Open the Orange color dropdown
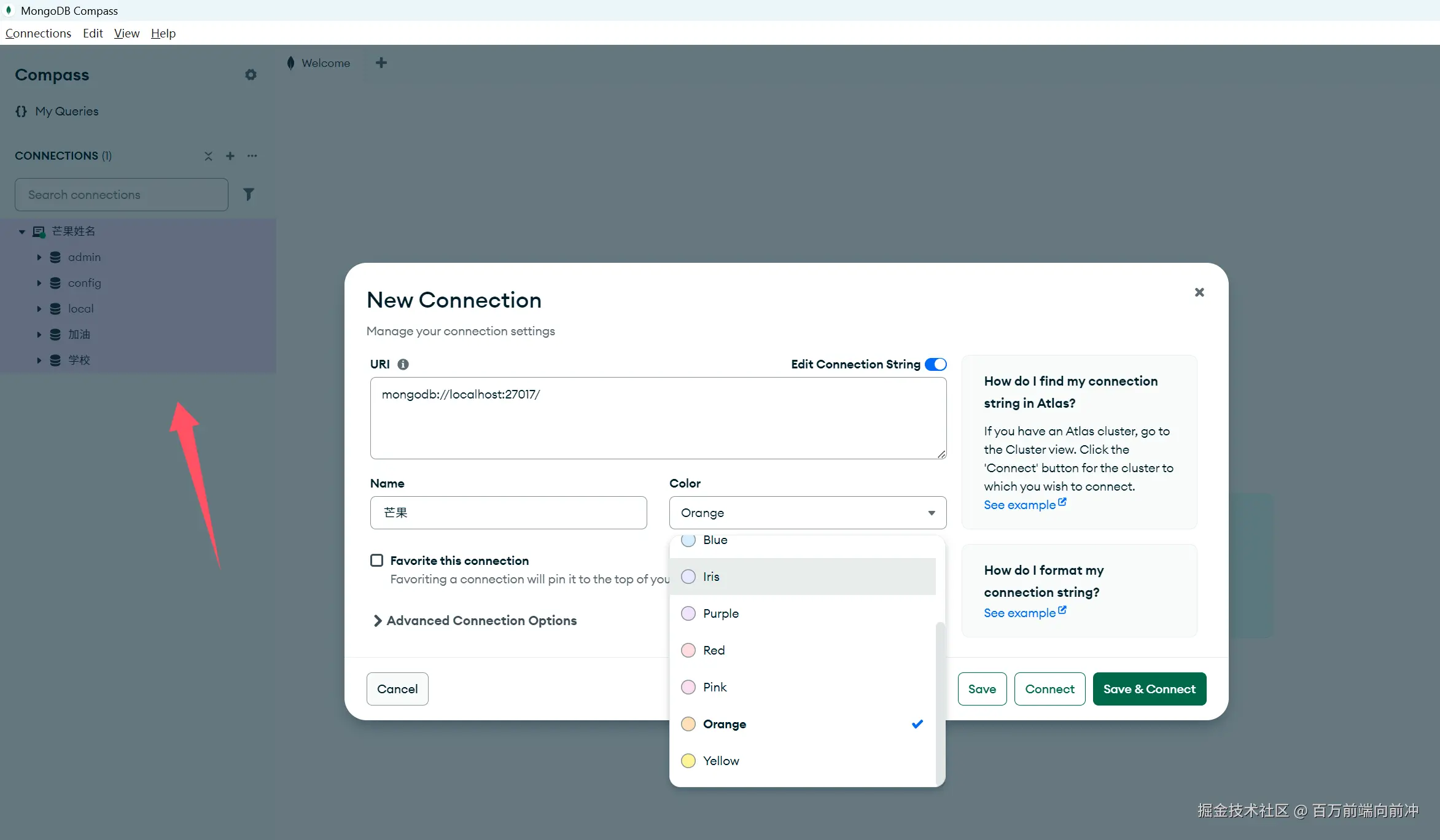Screen dimensions: 1440x840 pyautogui.click(x=808, y=513)
